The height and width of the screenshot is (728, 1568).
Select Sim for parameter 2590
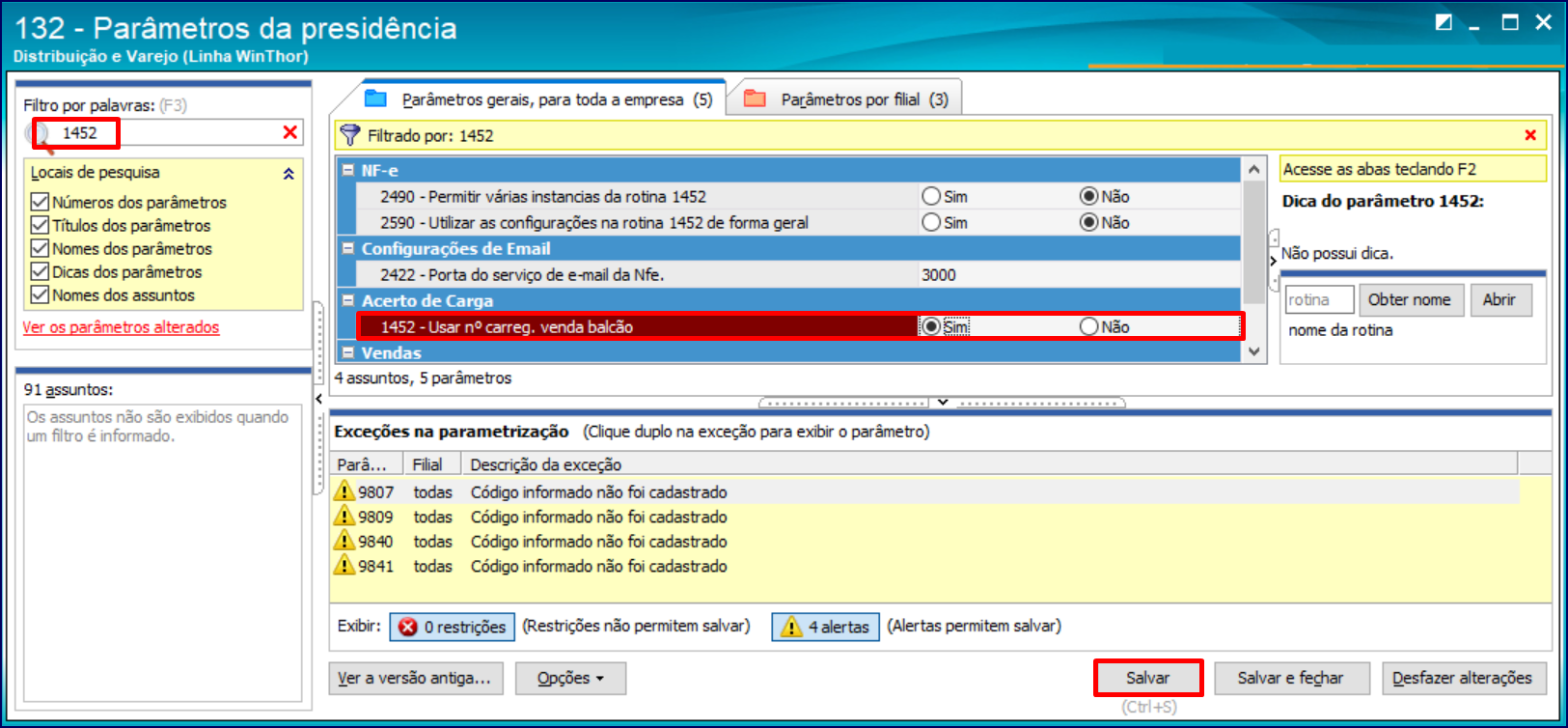tap(931, 222)
